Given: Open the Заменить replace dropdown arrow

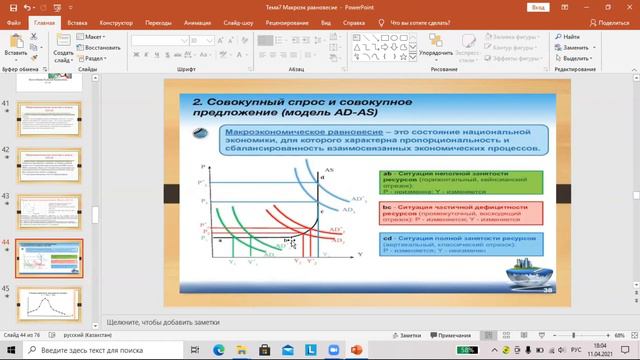Looking at the screenshot, I should 594,47.
